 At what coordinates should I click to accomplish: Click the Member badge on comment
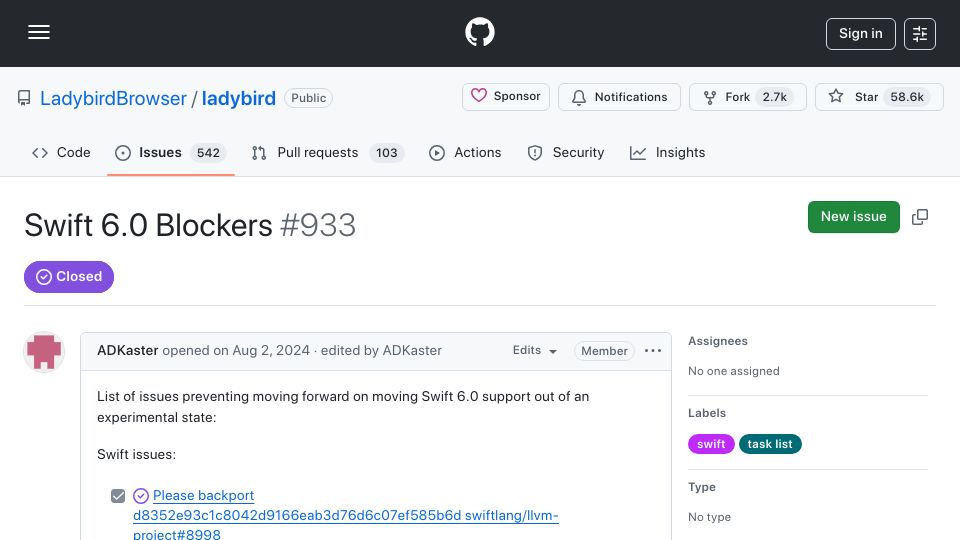click(x=604, y=351)
